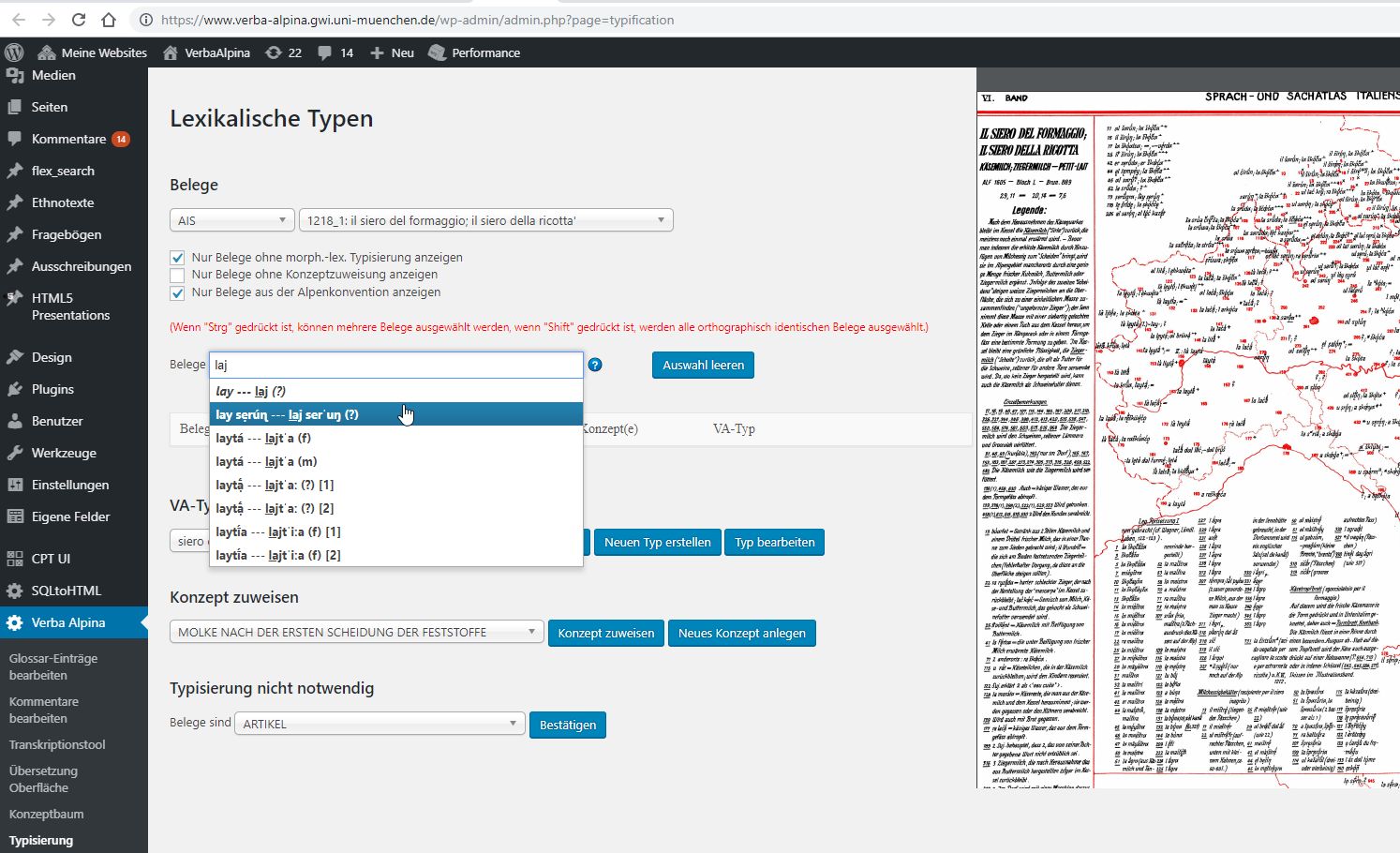Screen dimensions: 1400x853
Task: Enable 'Nur Belege ohne Konzeptzuweisung anzeigen' checkbox
Action: (177, 275)
